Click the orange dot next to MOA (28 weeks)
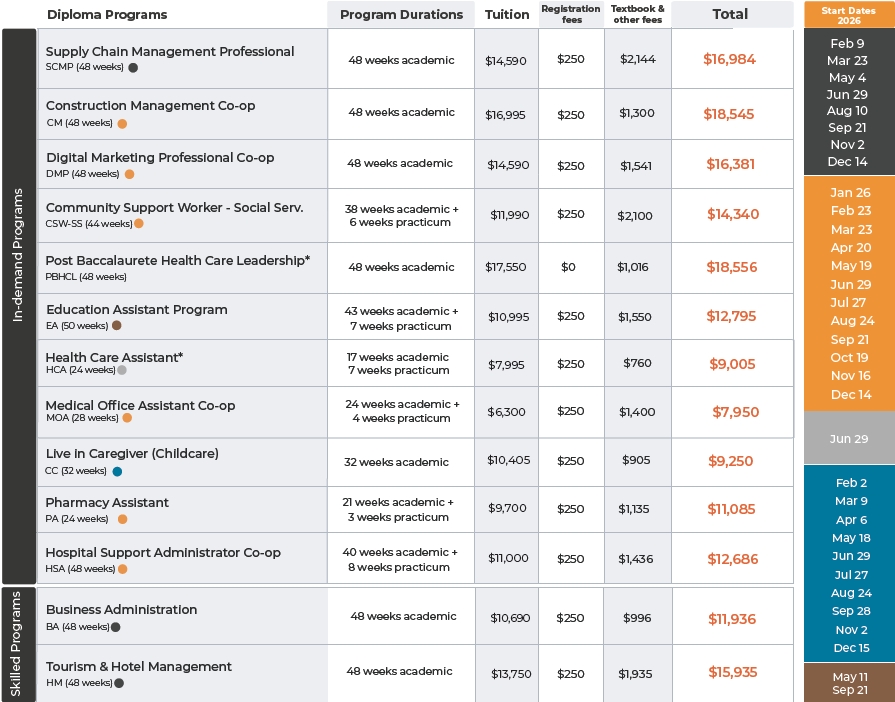Screen dimensions: 895x702 (127, 418)
